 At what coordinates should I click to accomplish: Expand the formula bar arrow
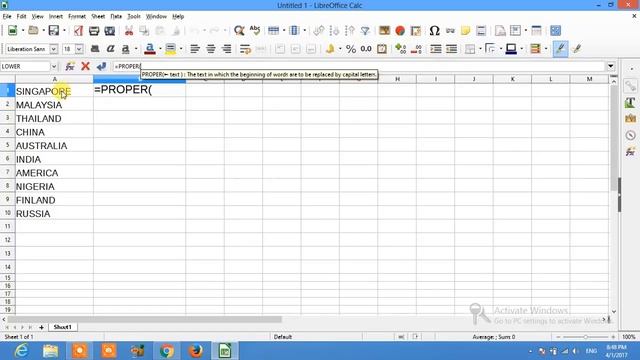click(x=611, y=66)
